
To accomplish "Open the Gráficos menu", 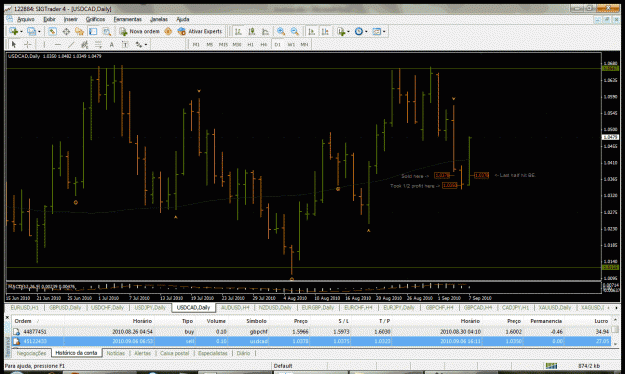I will (96, 19).
